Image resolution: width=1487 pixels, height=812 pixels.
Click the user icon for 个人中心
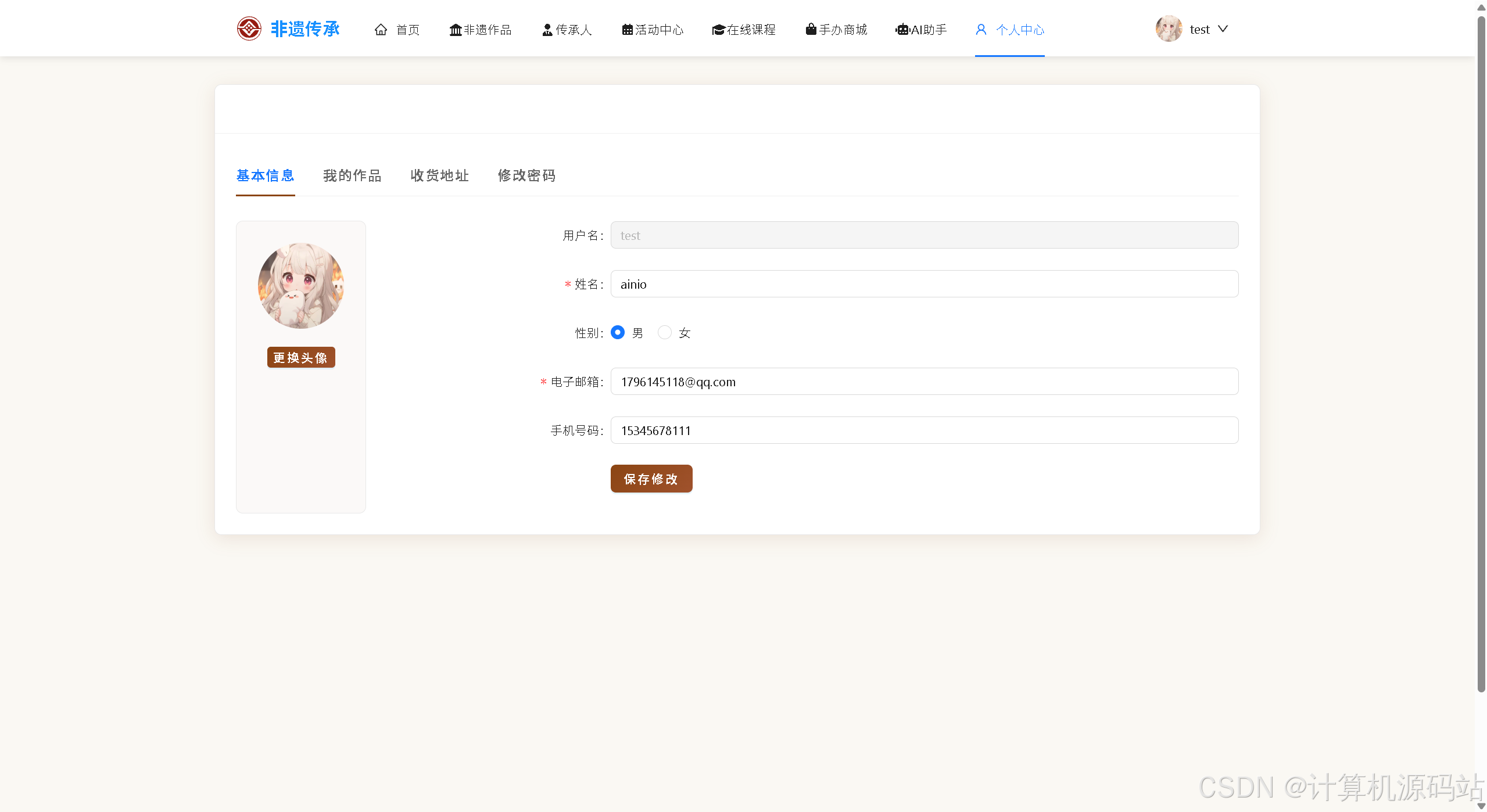click(981, 30)
